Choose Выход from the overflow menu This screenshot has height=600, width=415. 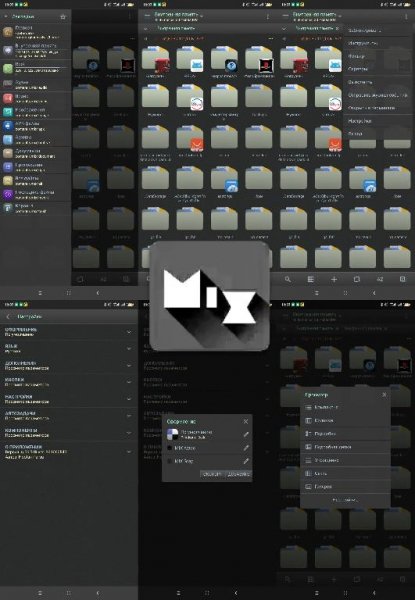(379, 134)
